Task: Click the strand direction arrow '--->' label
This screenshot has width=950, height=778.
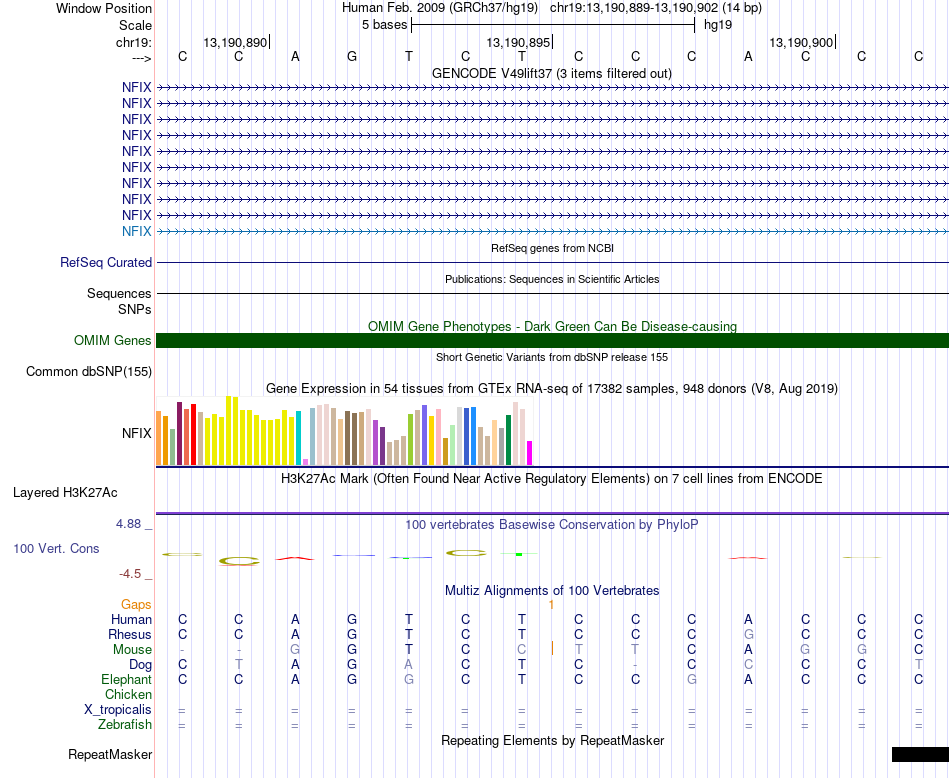Action: pos(141,58)
